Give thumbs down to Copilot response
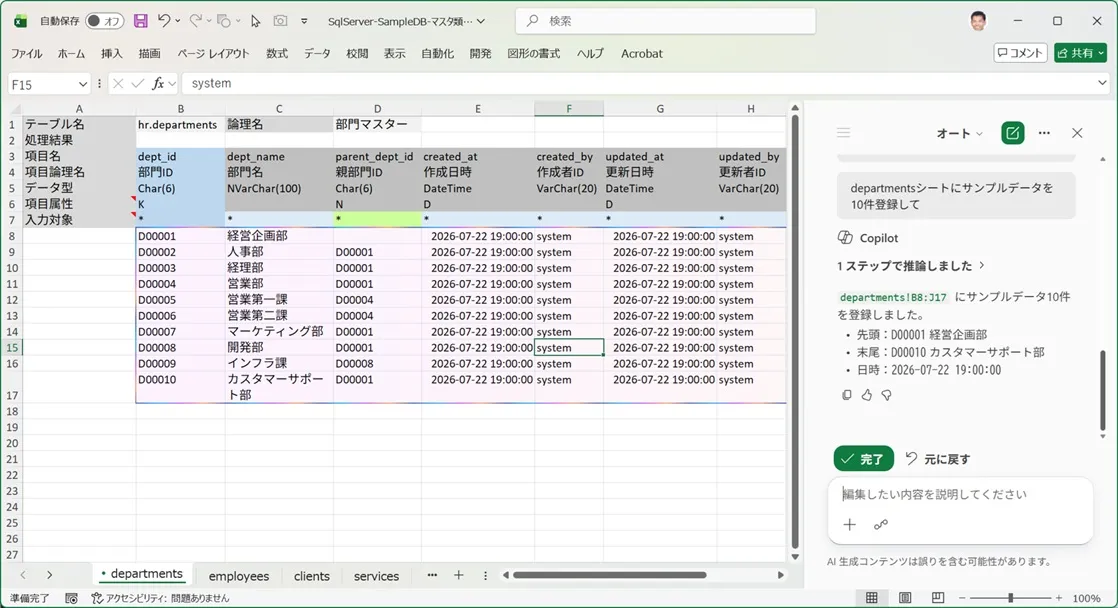The width and height of the screenshot is (1118, 608). (x=886, y=395)
